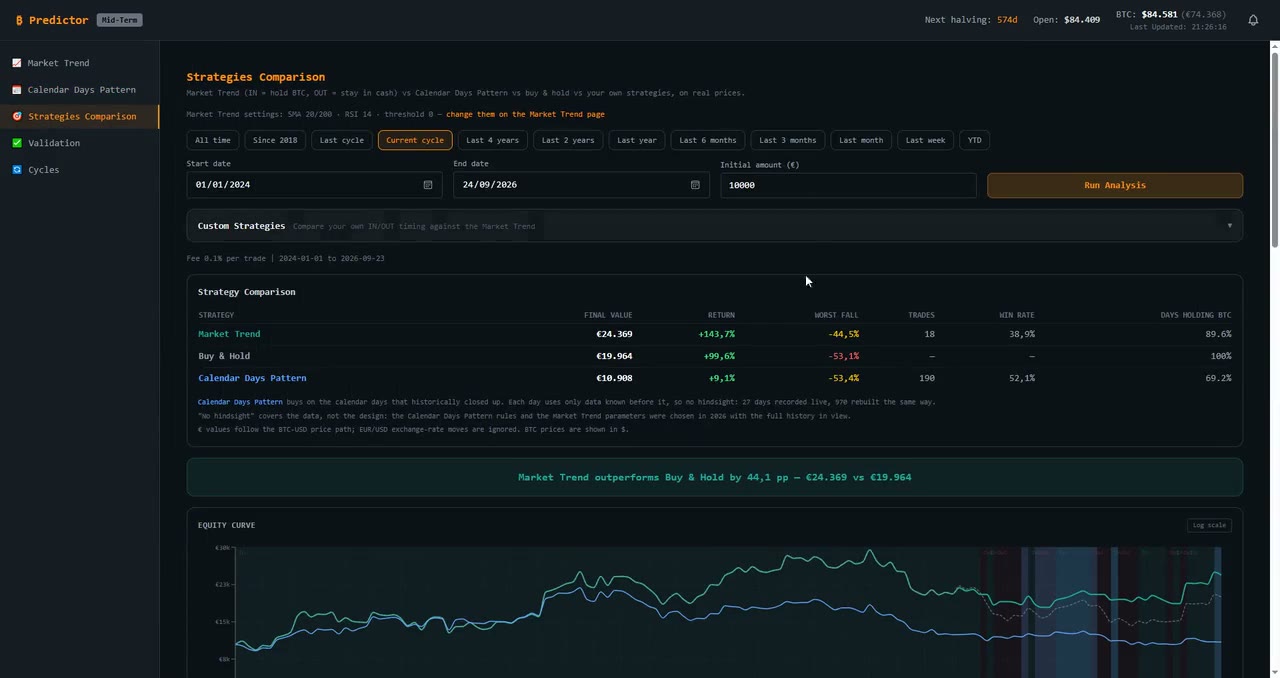The height and width of the screenshot is (678, 1280).
Task: Click the -53,4% worst fall value
Action: click(843, 378)
